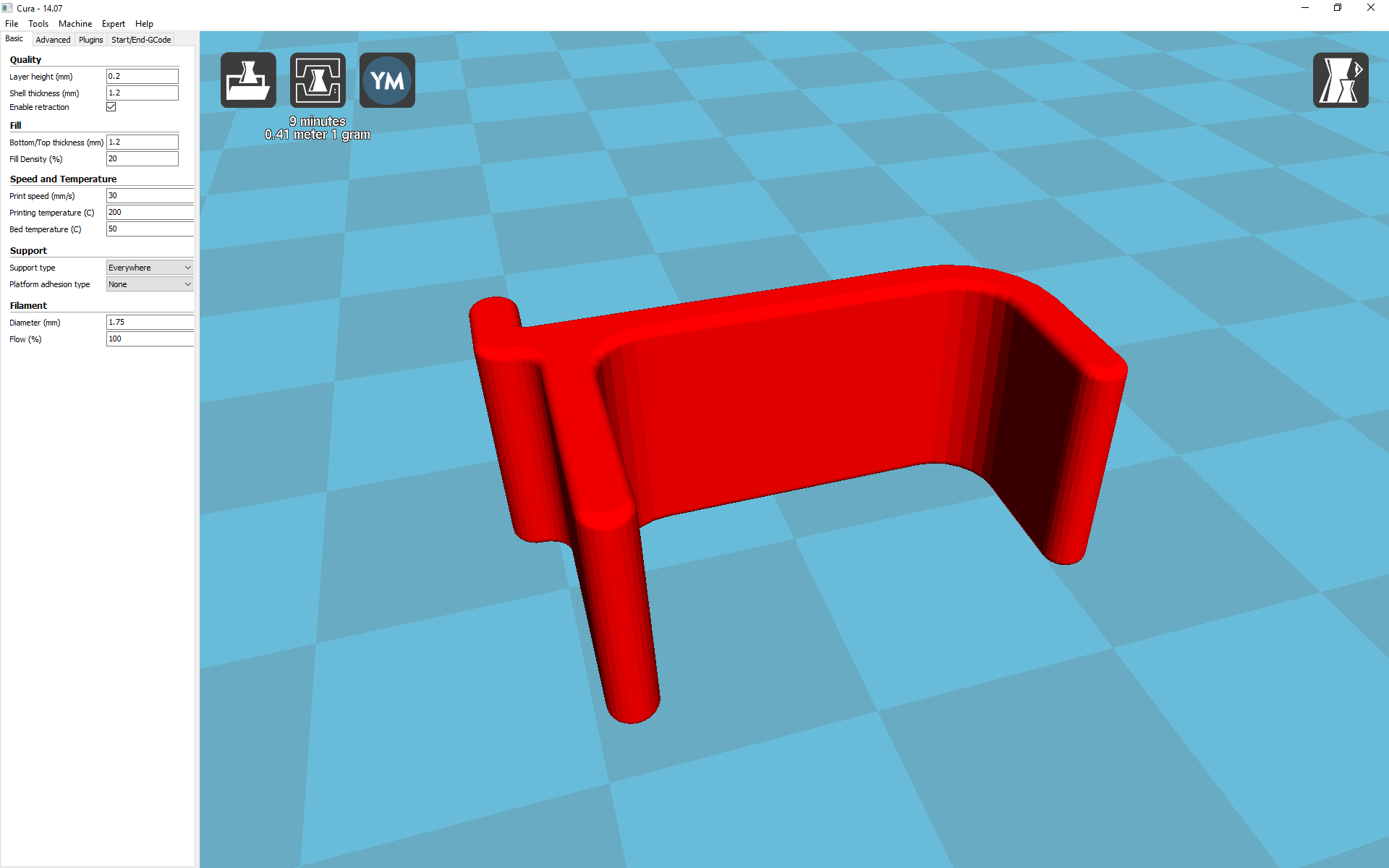Image resolution: width=1389 pixels, height=868 pixels.
Task: Click the 'Platform adhesion type' label
Action: [50, 284]
